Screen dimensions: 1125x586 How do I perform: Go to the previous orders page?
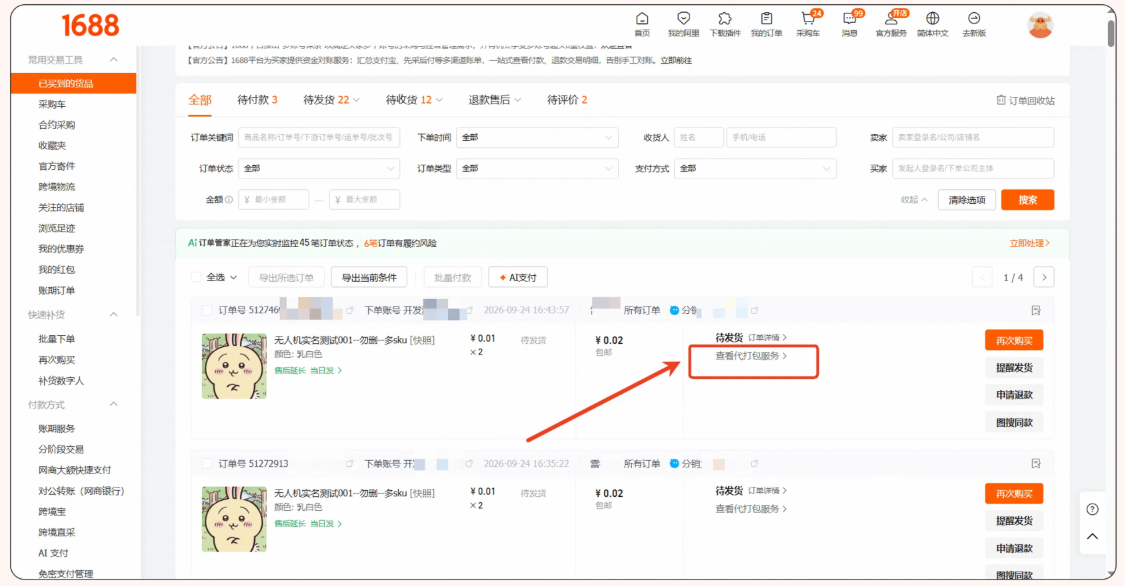click(982, 278)
